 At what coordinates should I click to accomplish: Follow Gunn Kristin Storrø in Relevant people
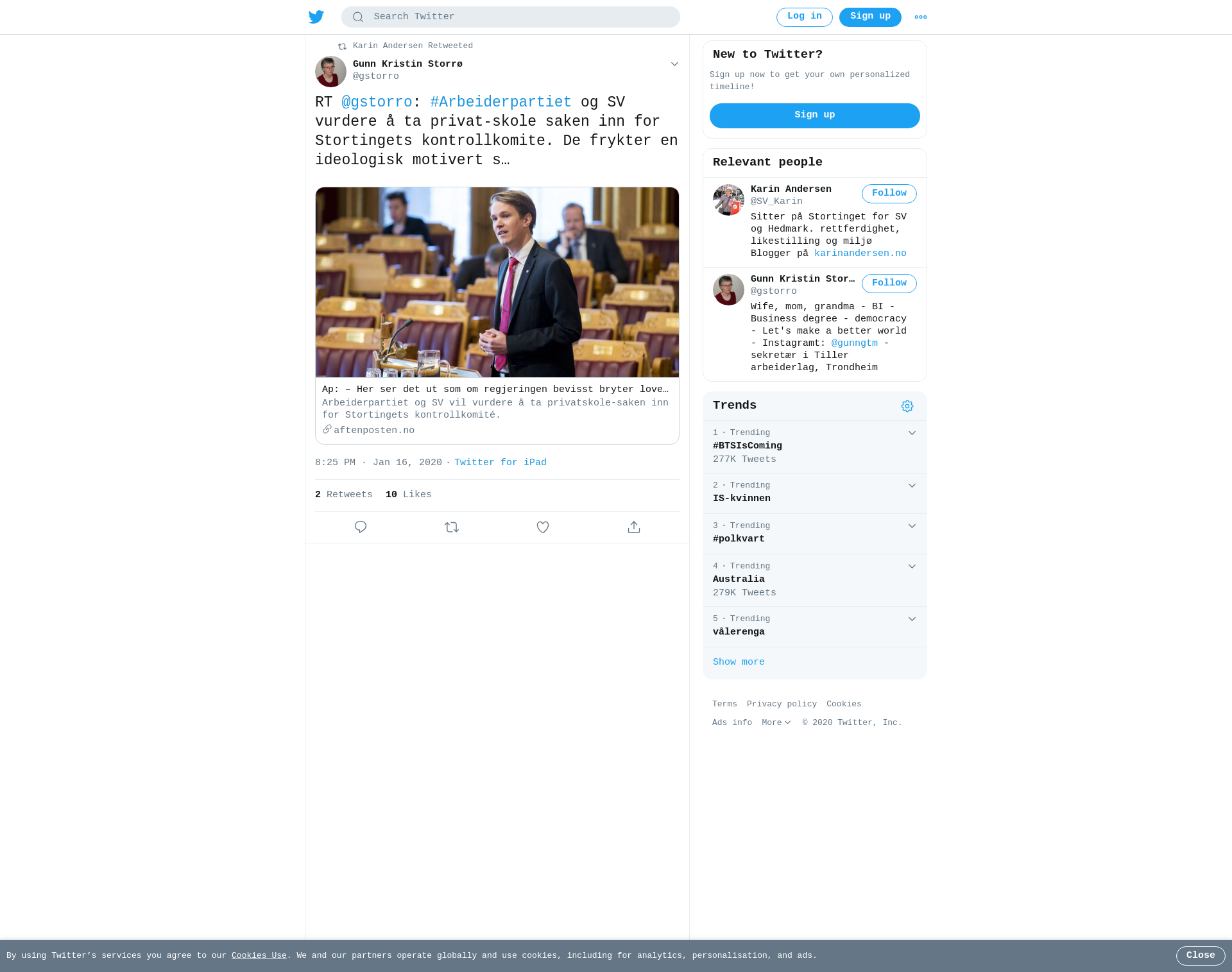(889, 284)
